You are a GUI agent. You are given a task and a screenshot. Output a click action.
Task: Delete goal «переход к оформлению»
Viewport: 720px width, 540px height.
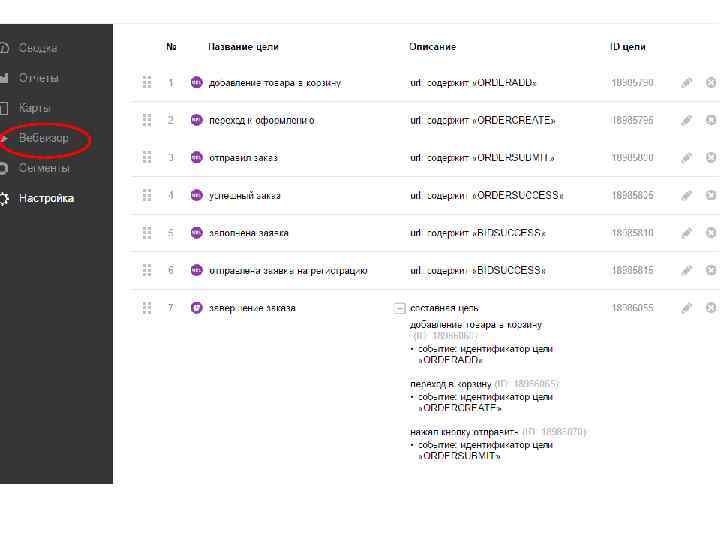click(711, 120)
